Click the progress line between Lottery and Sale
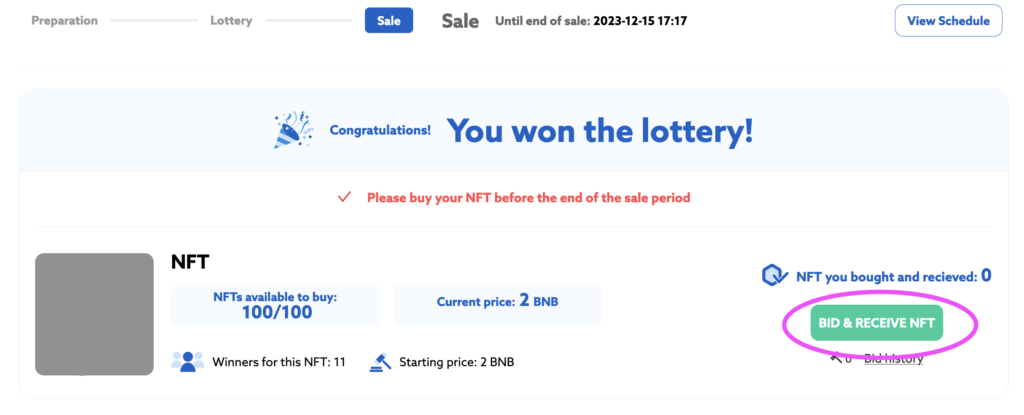 click(x=308, y=20)
